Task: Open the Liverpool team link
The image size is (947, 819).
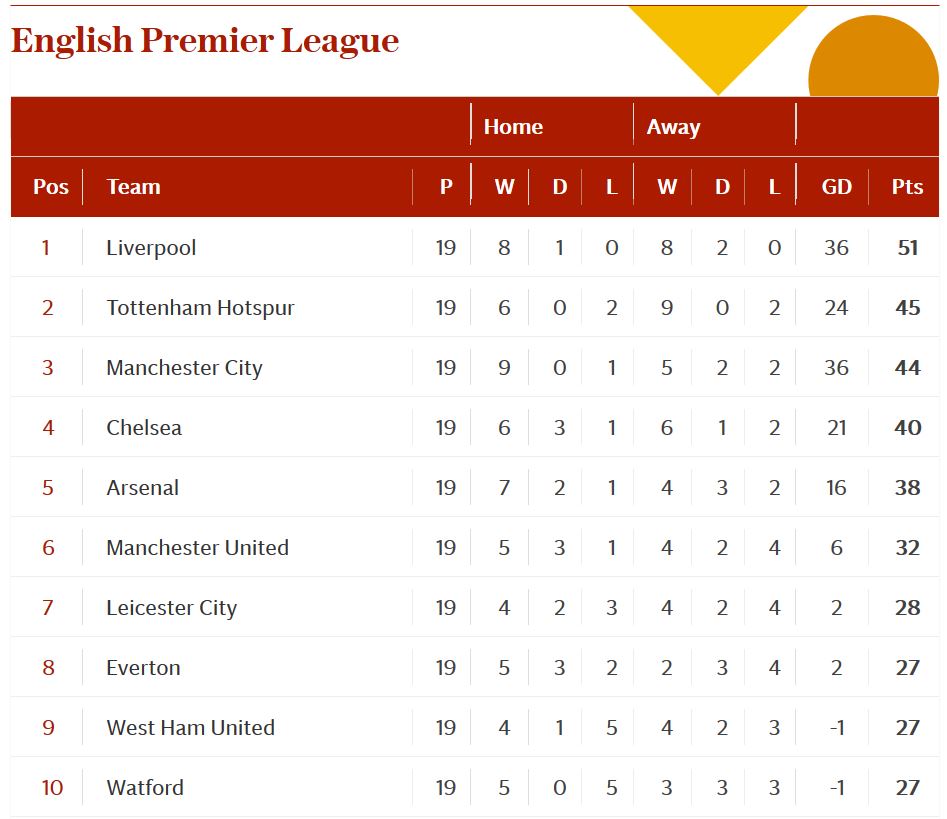Action: (x=151, y=248)
